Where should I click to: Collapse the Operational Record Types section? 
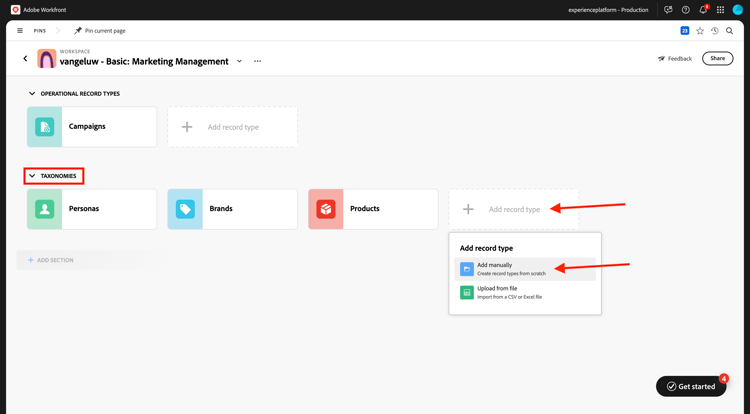point(32,94)
